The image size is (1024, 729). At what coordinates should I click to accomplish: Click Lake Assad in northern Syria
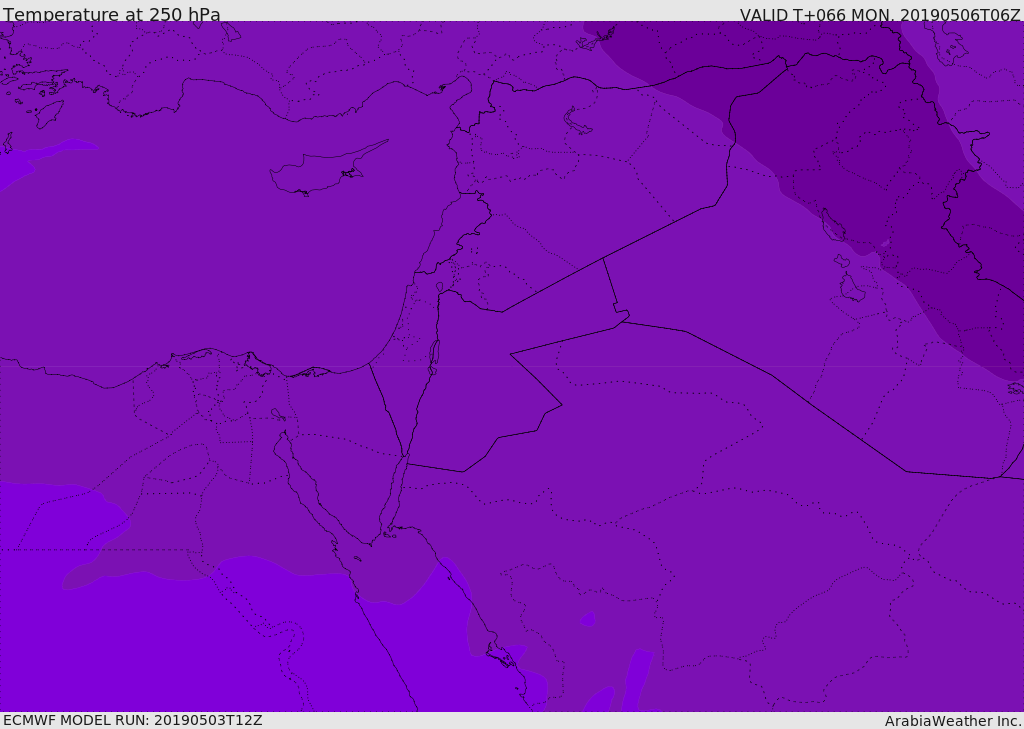click(578, 122)
